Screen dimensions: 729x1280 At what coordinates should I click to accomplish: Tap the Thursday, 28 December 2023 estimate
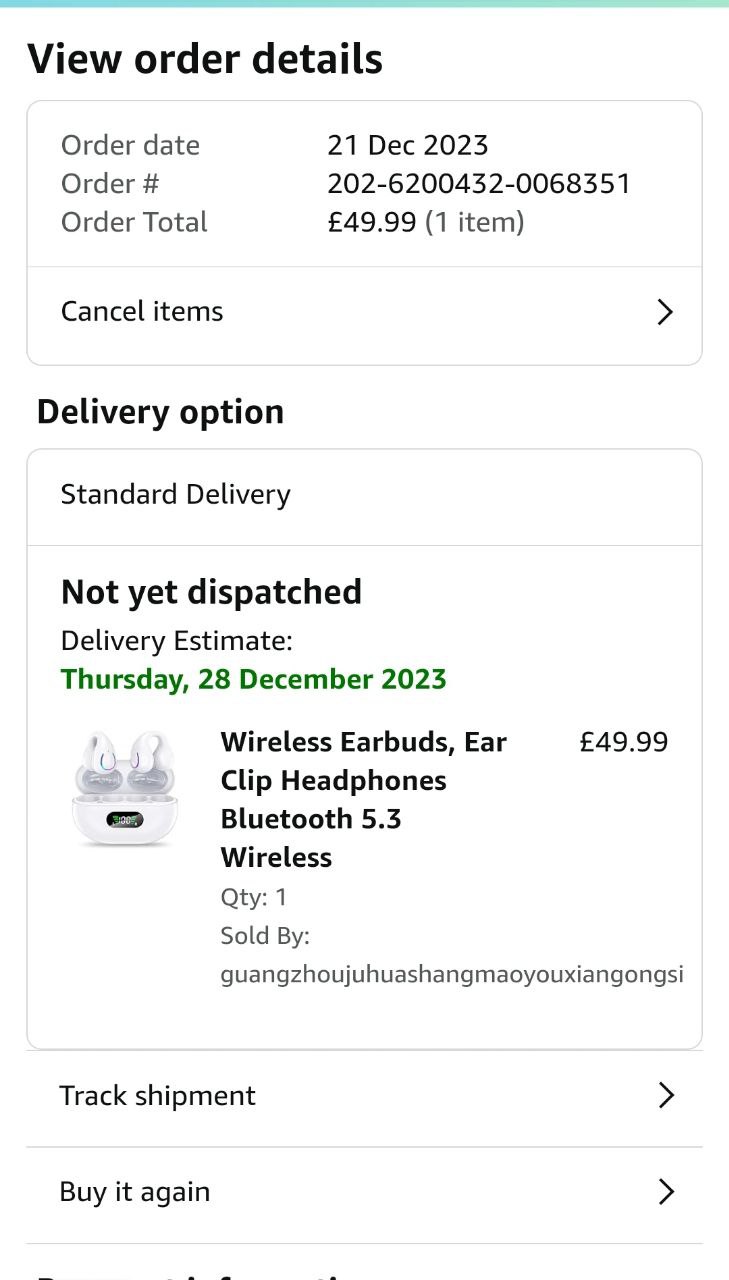253,679
